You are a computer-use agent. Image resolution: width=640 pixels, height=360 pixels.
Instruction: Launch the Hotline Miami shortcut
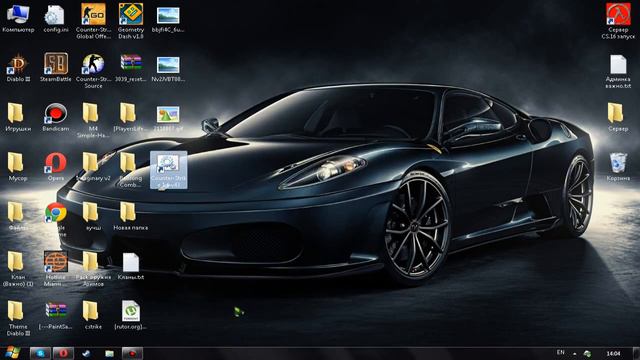pyautogui.click(x=56, y=269)
